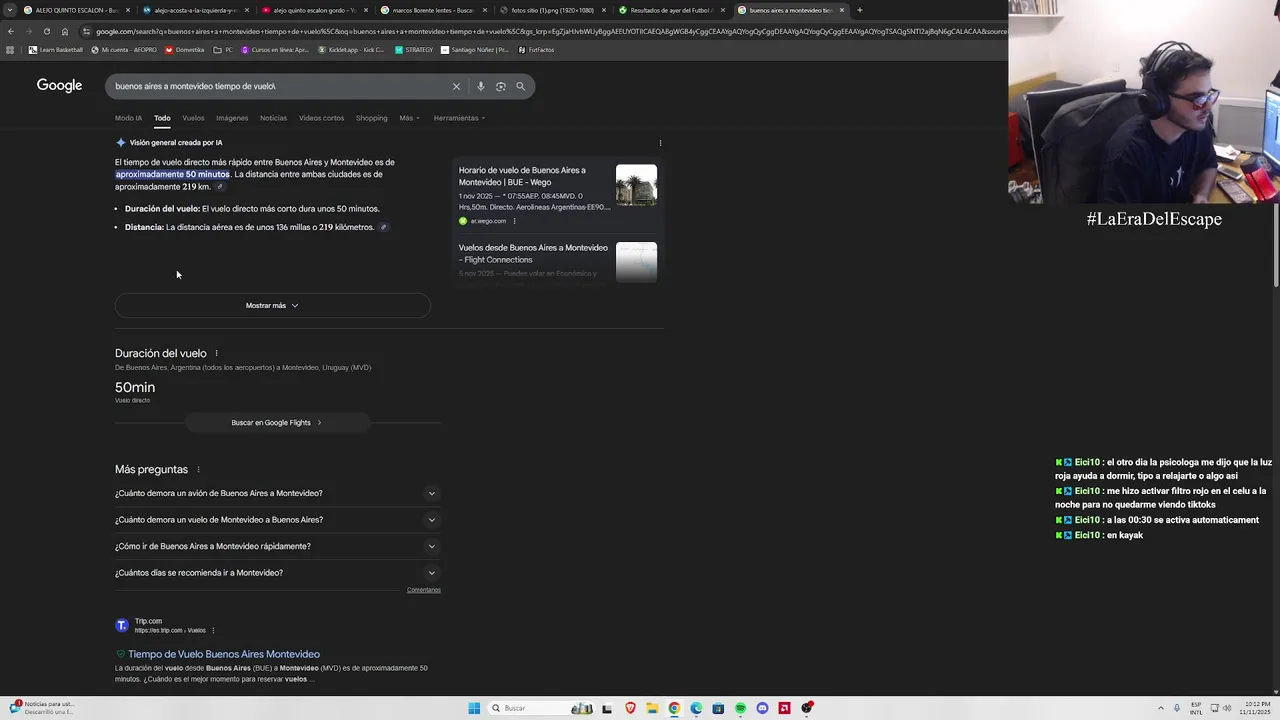This screenshot has width=1280, height=720.
Task: Open the Más filter dropdown
Action: tap(409, 118)
